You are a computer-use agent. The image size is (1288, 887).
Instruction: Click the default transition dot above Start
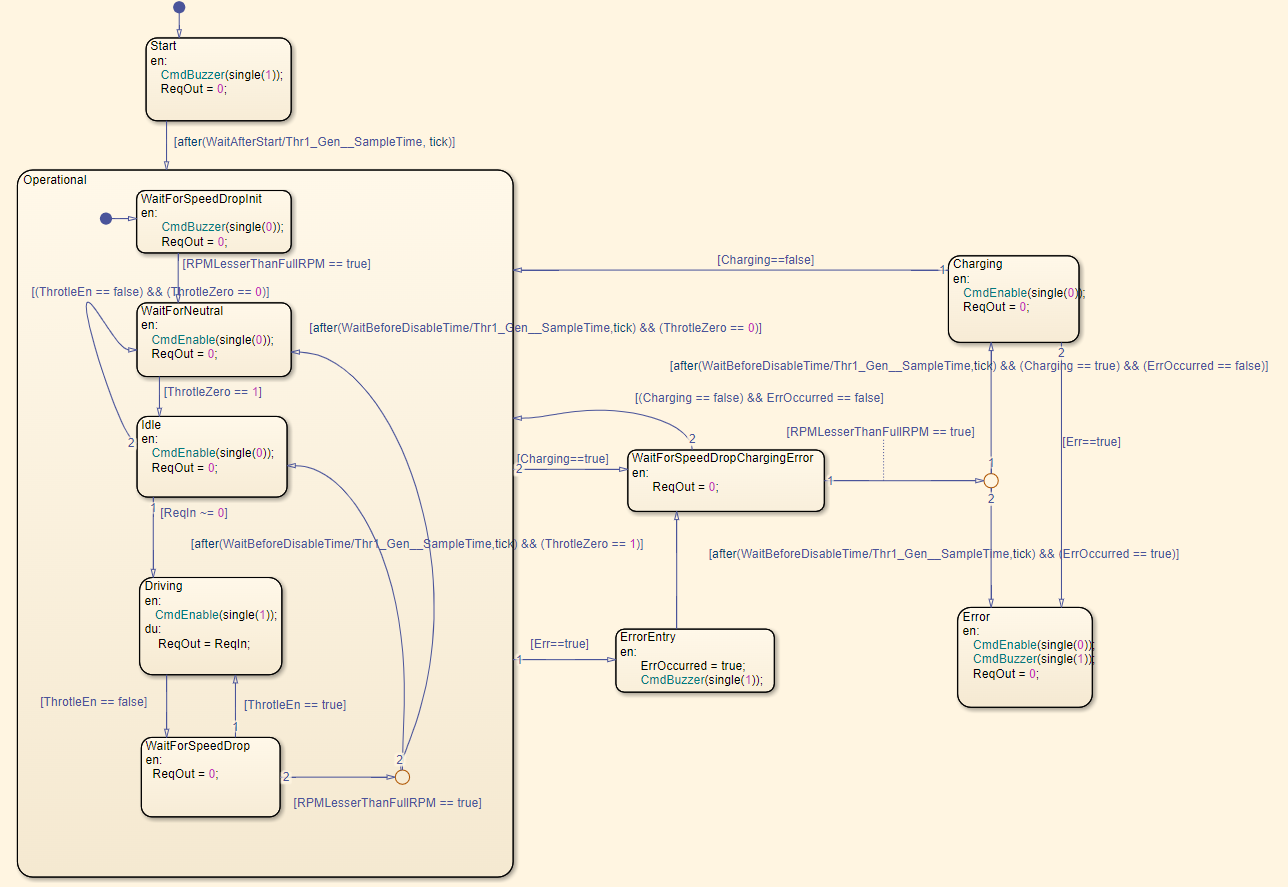[179, 7]
